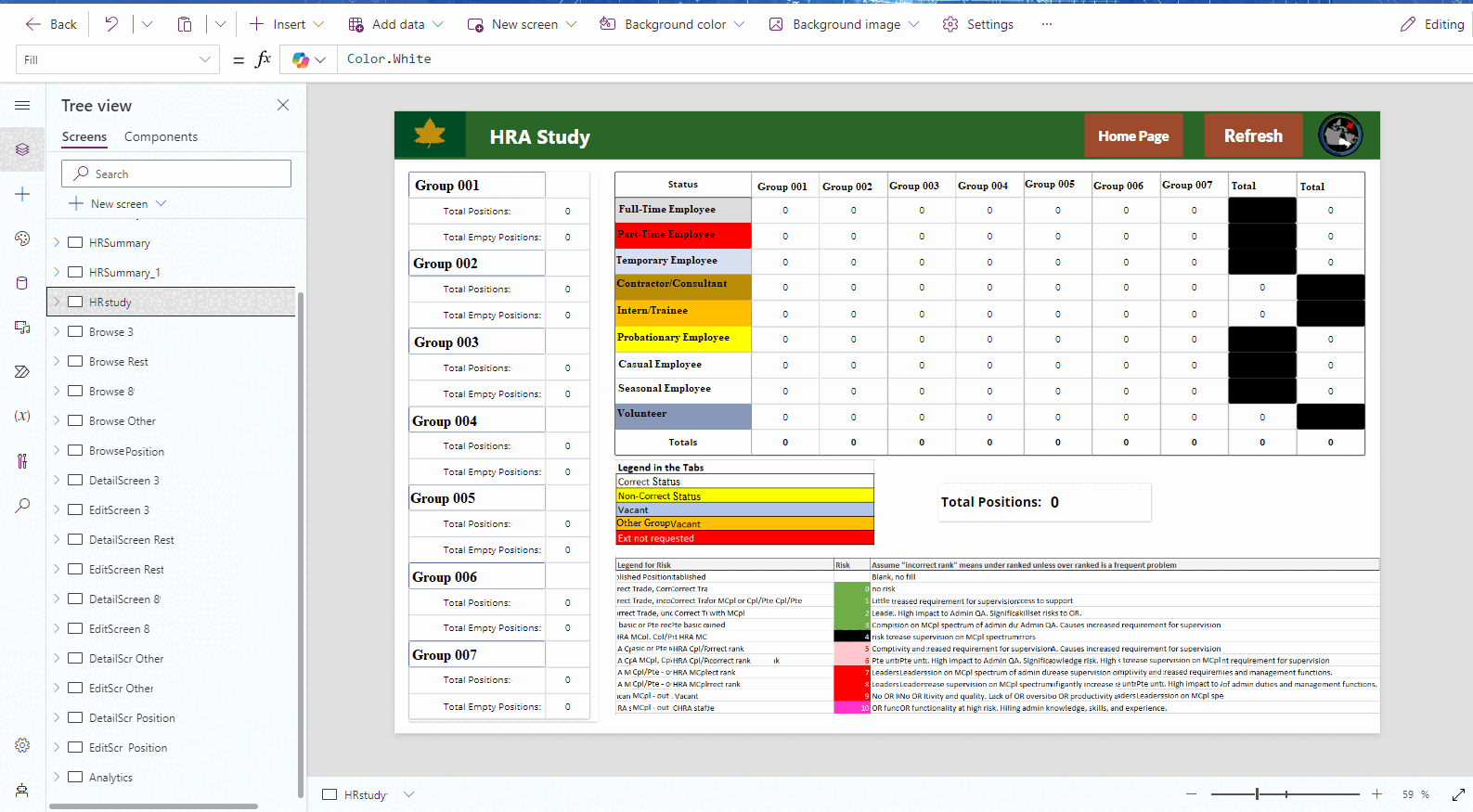Toggle the HRstudy screen checkbox in footer
The width and height of the screenshot is (1473, 812).
tap(329, 794)
